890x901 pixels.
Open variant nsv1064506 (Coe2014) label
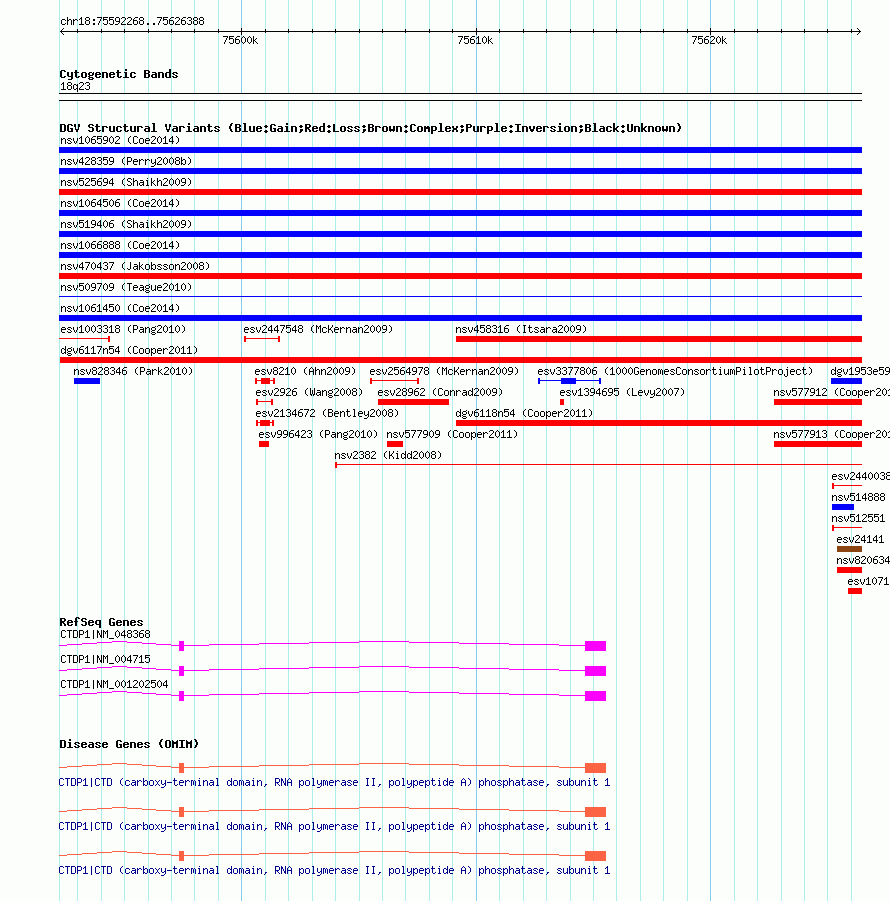[120, 203]
